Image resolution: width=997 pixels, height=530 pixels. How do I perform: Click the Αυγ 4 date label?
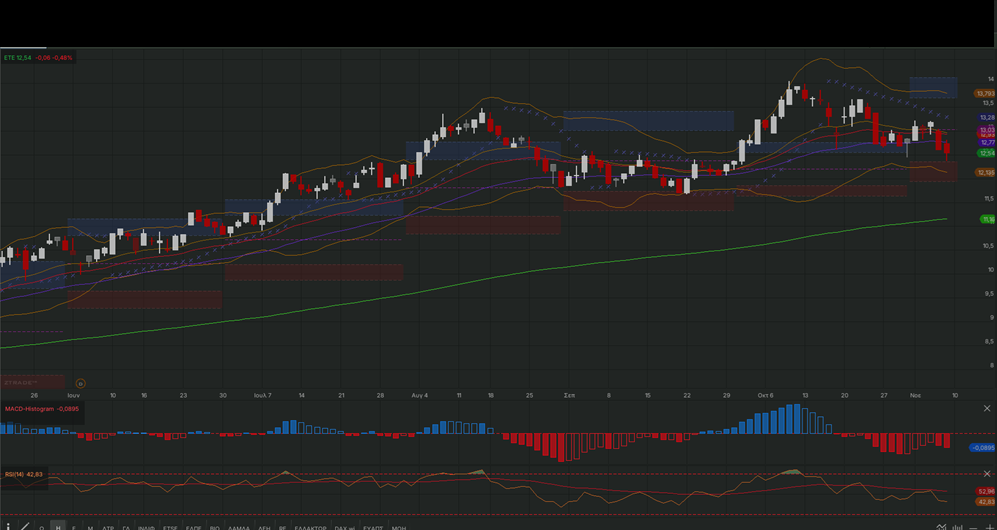[x=420, y=395]
